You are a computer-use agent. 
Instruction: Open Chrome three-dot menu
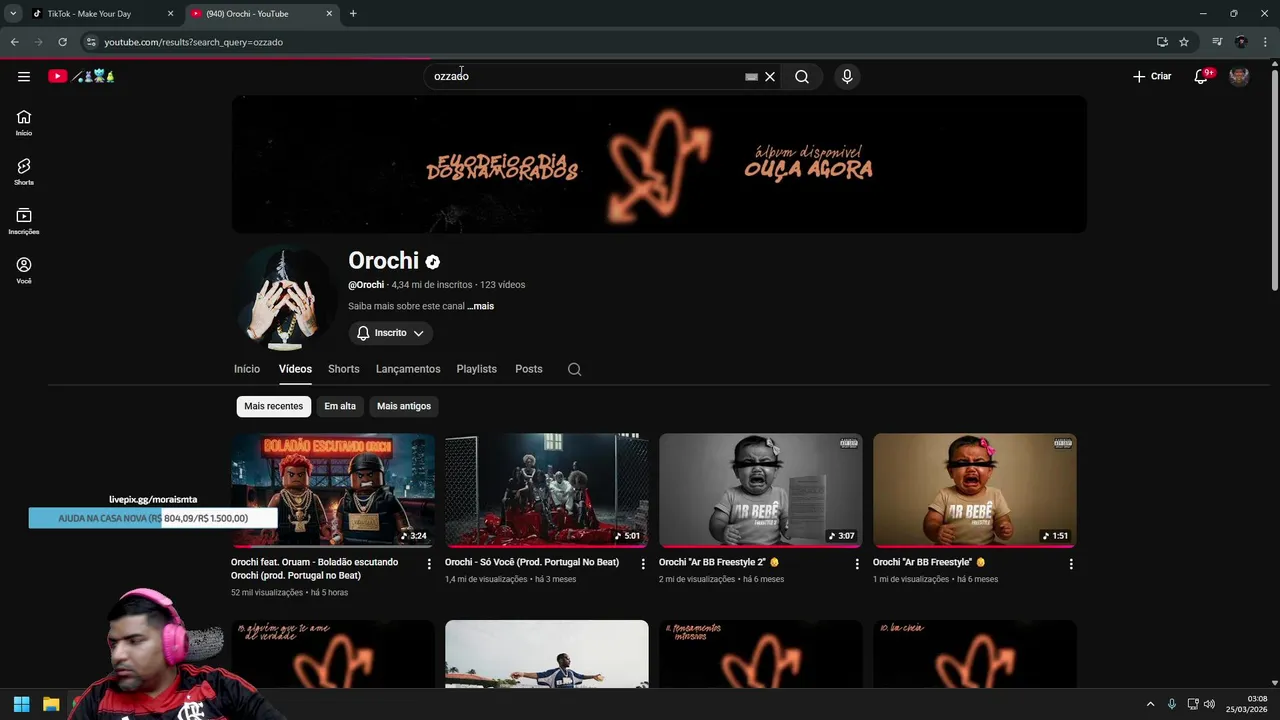pos(1265,42)
